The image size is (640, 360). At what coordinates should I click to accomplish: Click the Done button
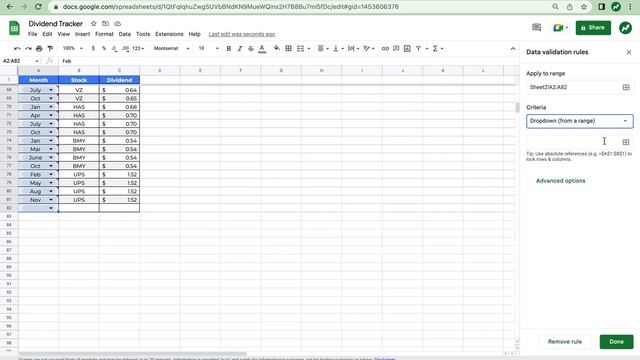(x=616, y=342)
